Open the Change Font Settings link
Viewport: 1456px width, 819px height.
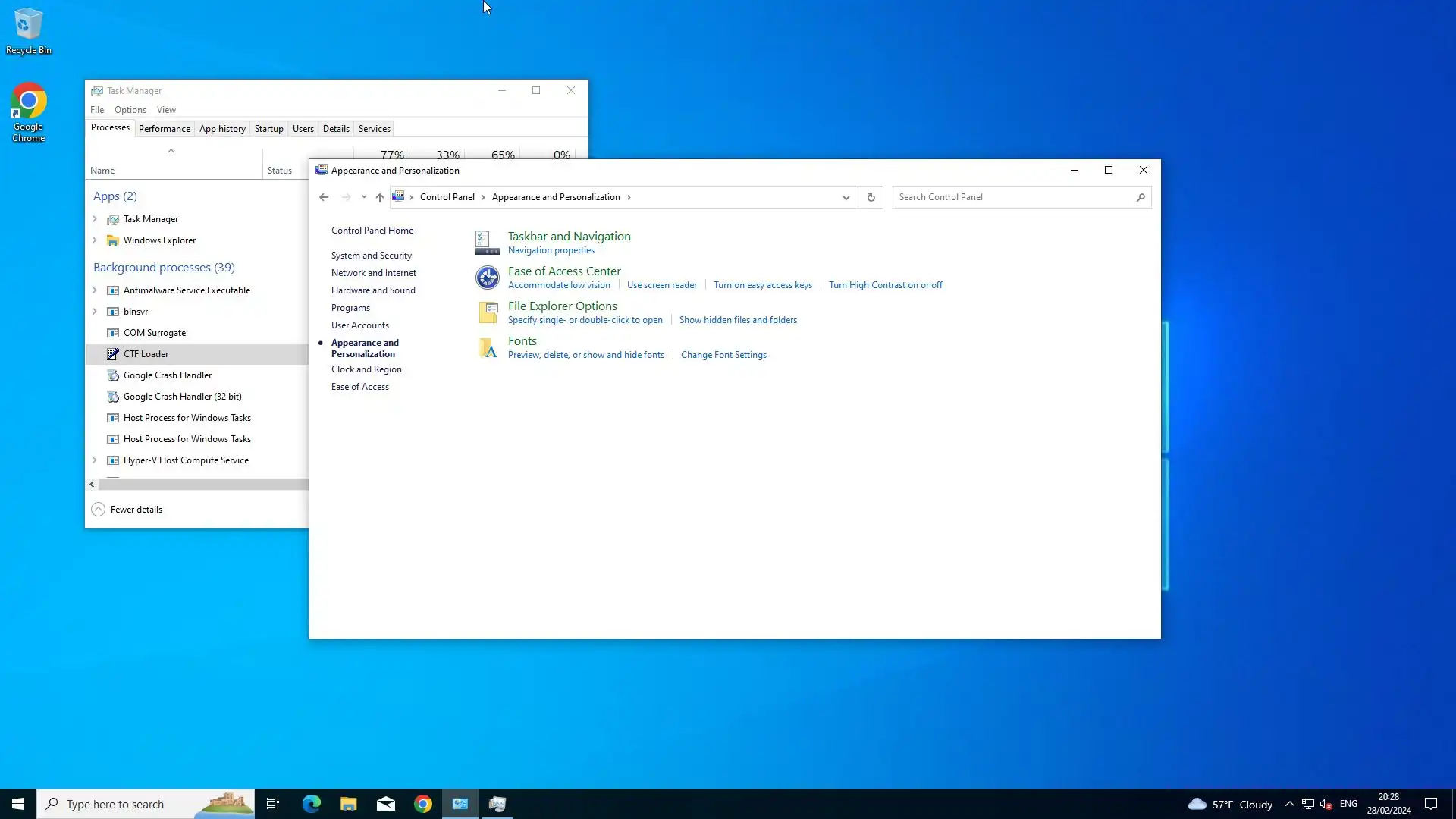click(x=723, y=355)
